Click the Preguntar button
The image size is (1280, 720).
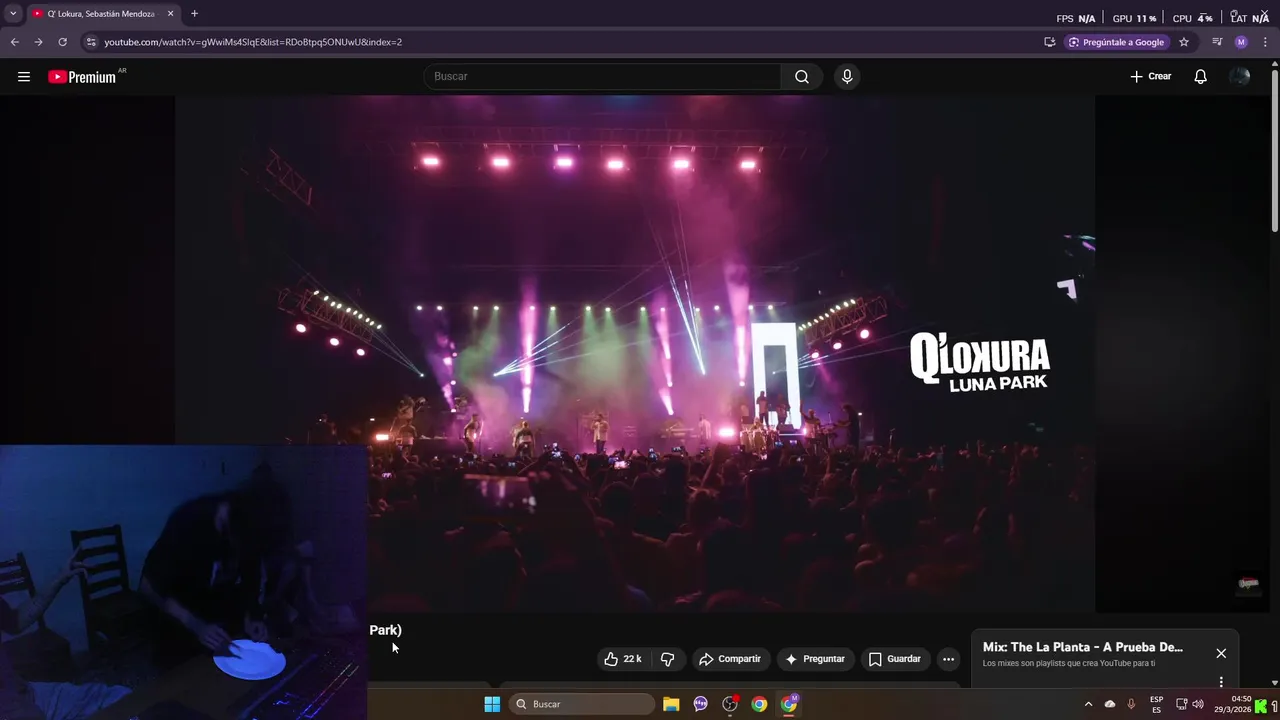coord(815,659)
